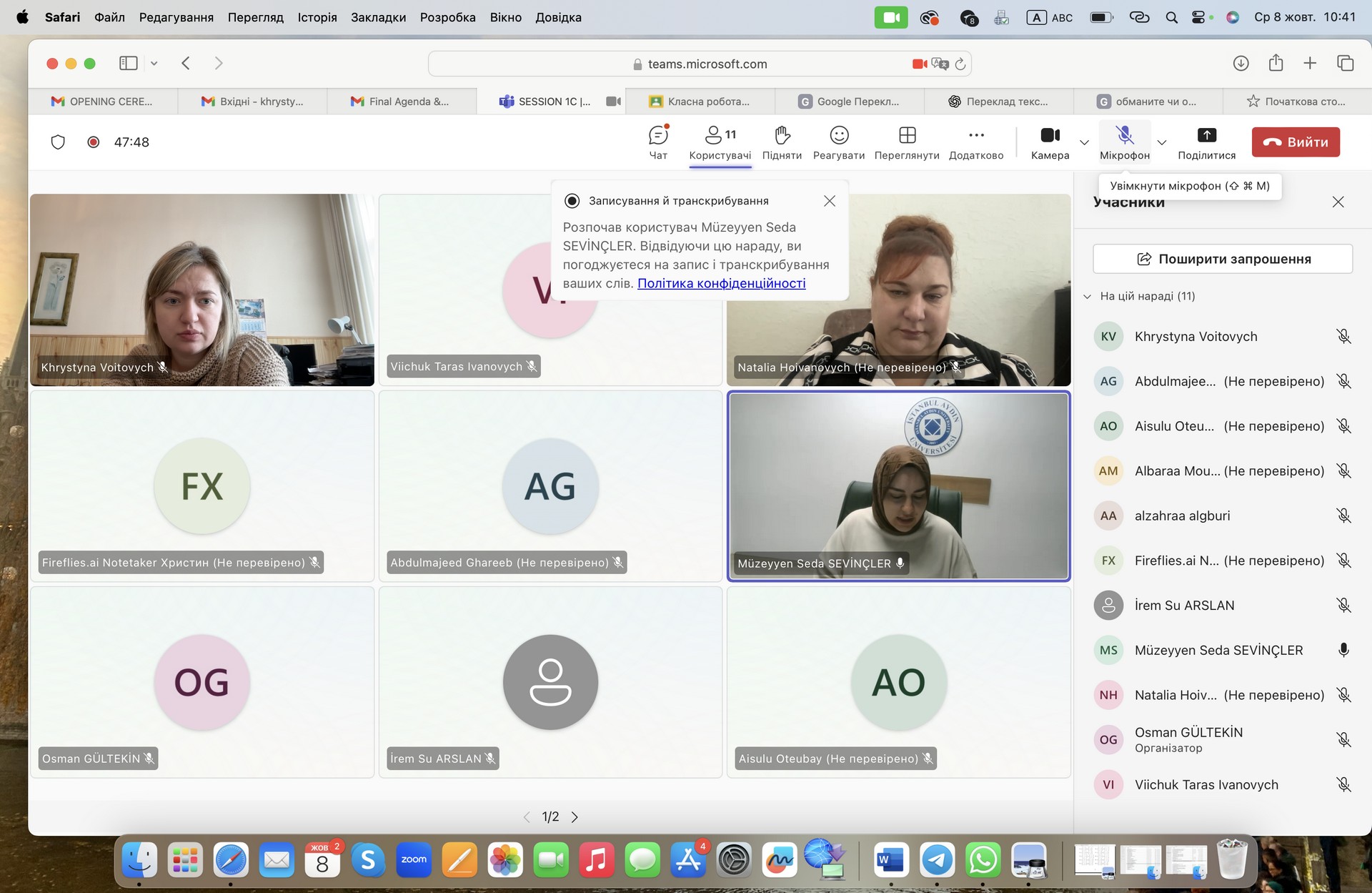Screen dimensions: 1372x893
Task: Collapse the "На цій нараді (11)" list
Action: click(x=1088, y=296)
